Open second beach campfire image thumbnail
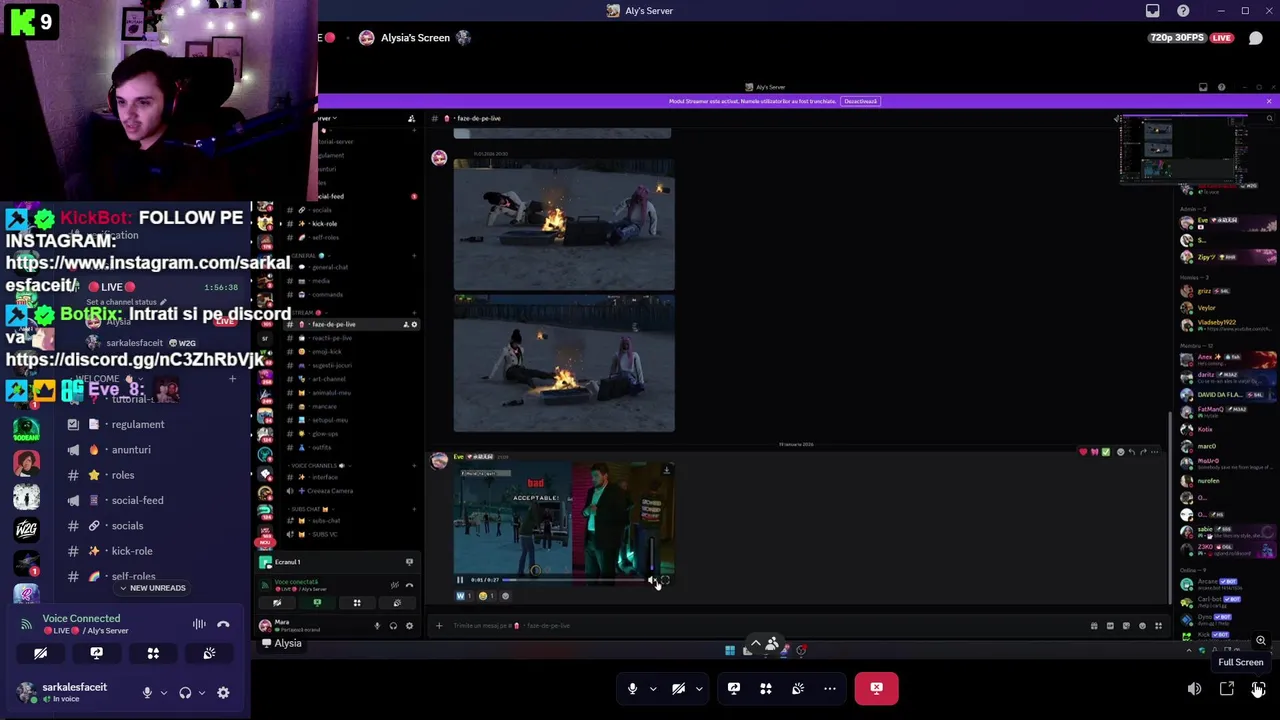This screenshot has width=1280, height=720. [564, 363]
